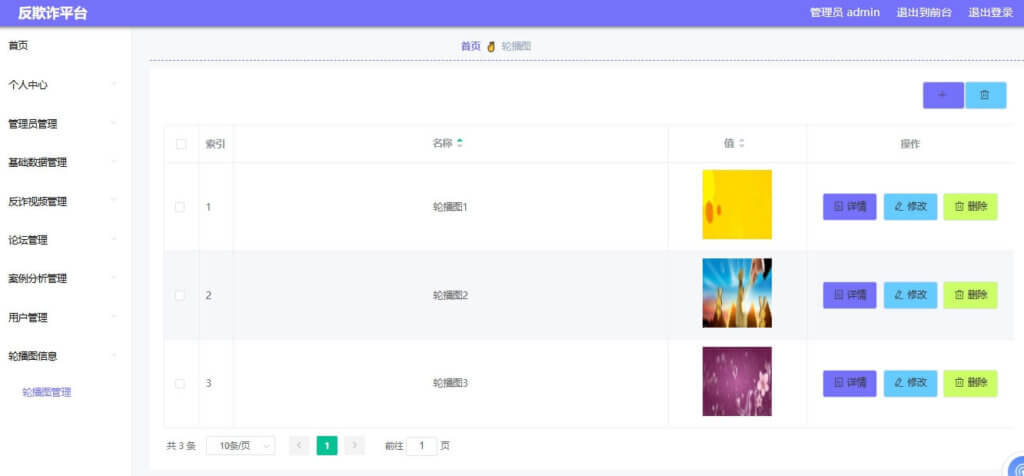The height and width of the screenshot is (476, 1024).
Task: Open 详情 for 轮播图2
Action: tap(850, 295)
